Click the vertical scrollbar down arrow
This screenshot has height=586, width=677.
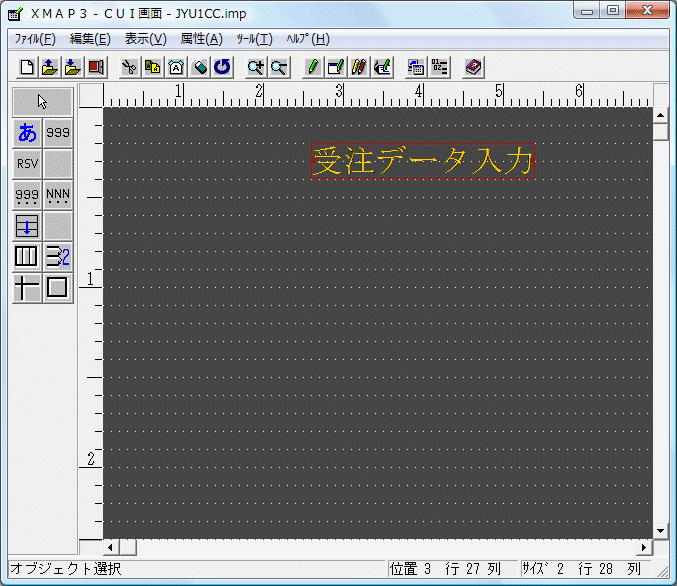click(660, 530)
